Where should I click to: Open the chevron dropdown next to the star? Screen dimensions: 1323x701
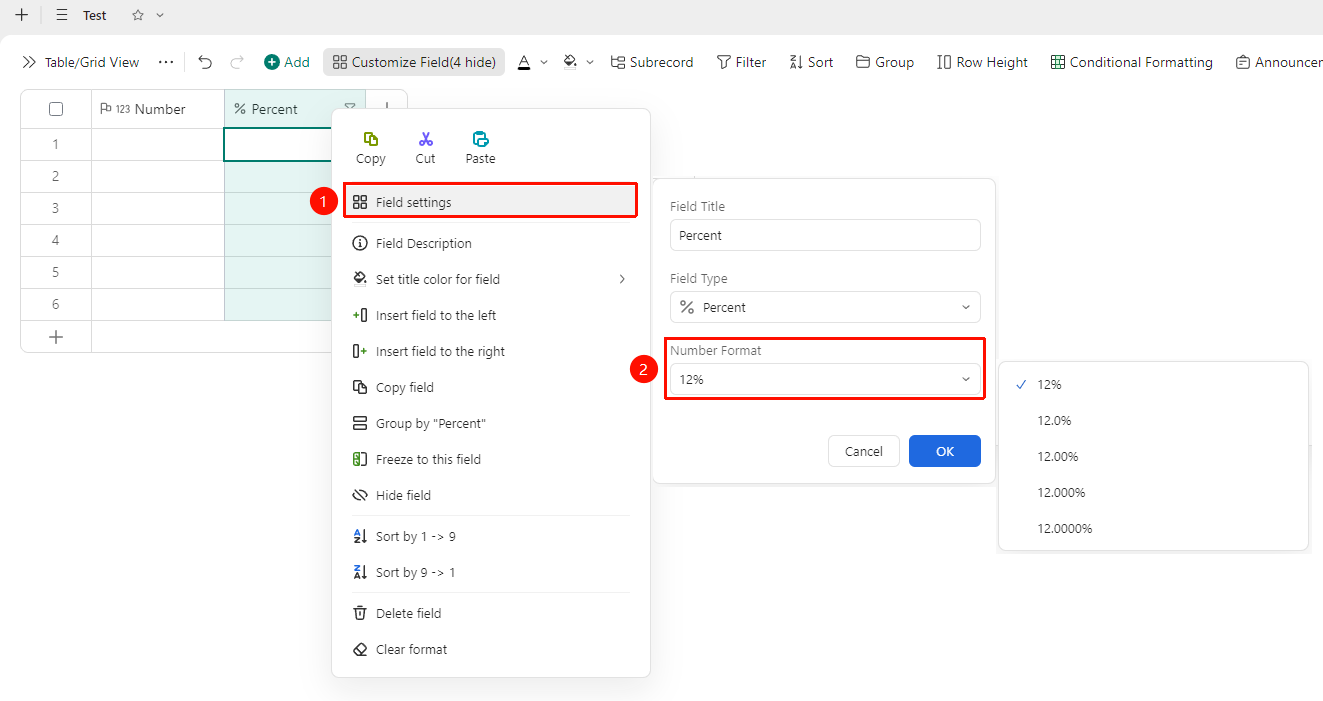tap(160, 15)
